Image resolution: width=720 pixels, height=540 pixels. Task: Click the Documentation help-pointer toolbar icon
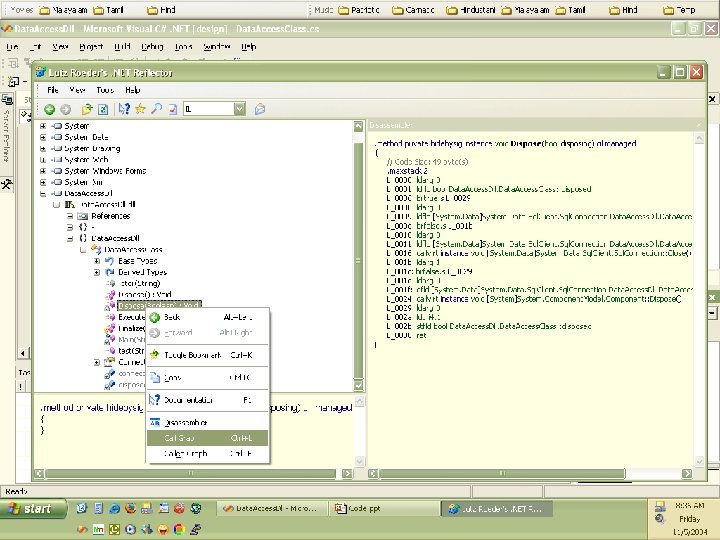pos(125,109)
